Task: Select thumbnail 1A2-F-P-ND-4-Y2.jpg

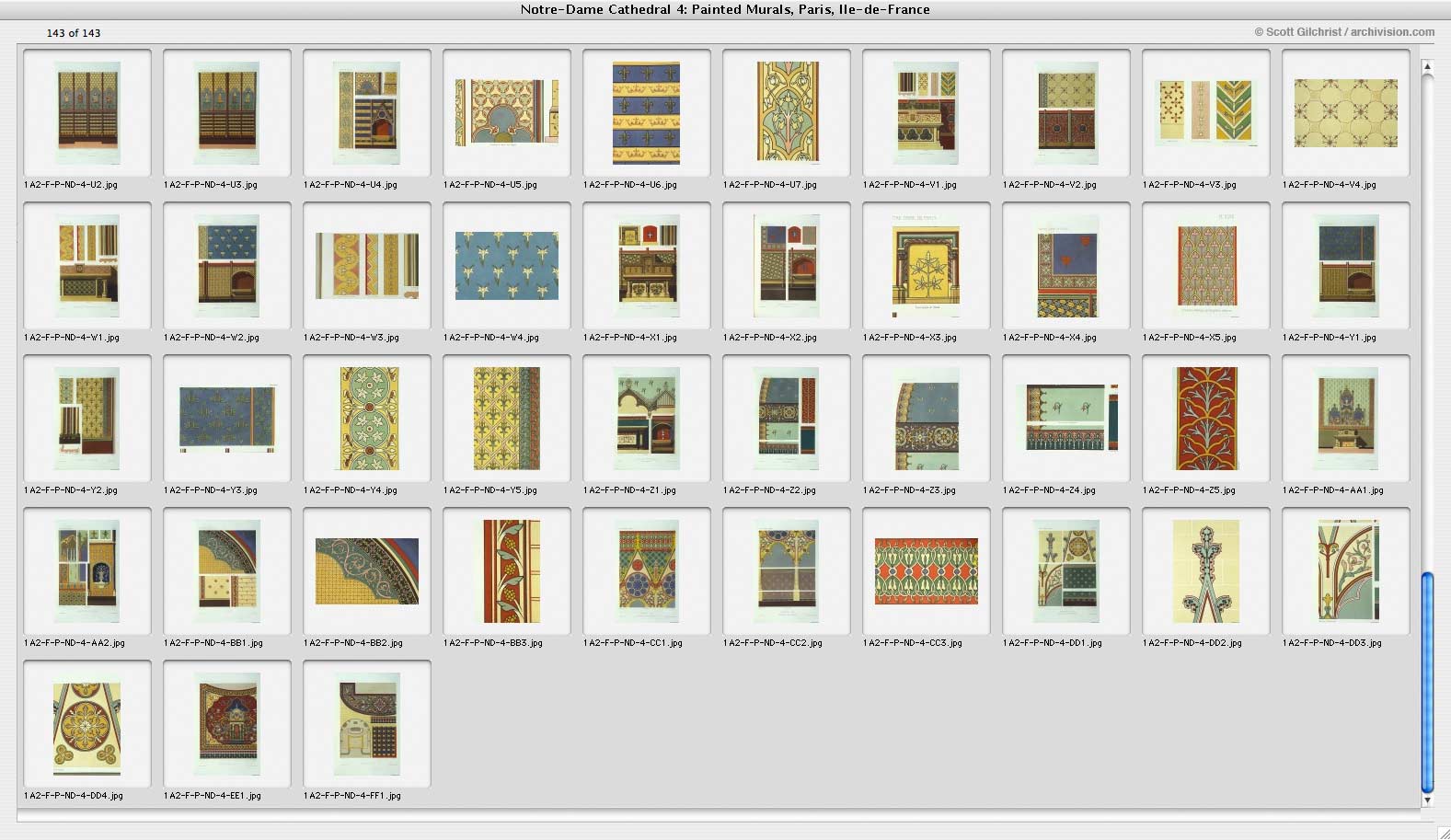Action: coord(87,419)
